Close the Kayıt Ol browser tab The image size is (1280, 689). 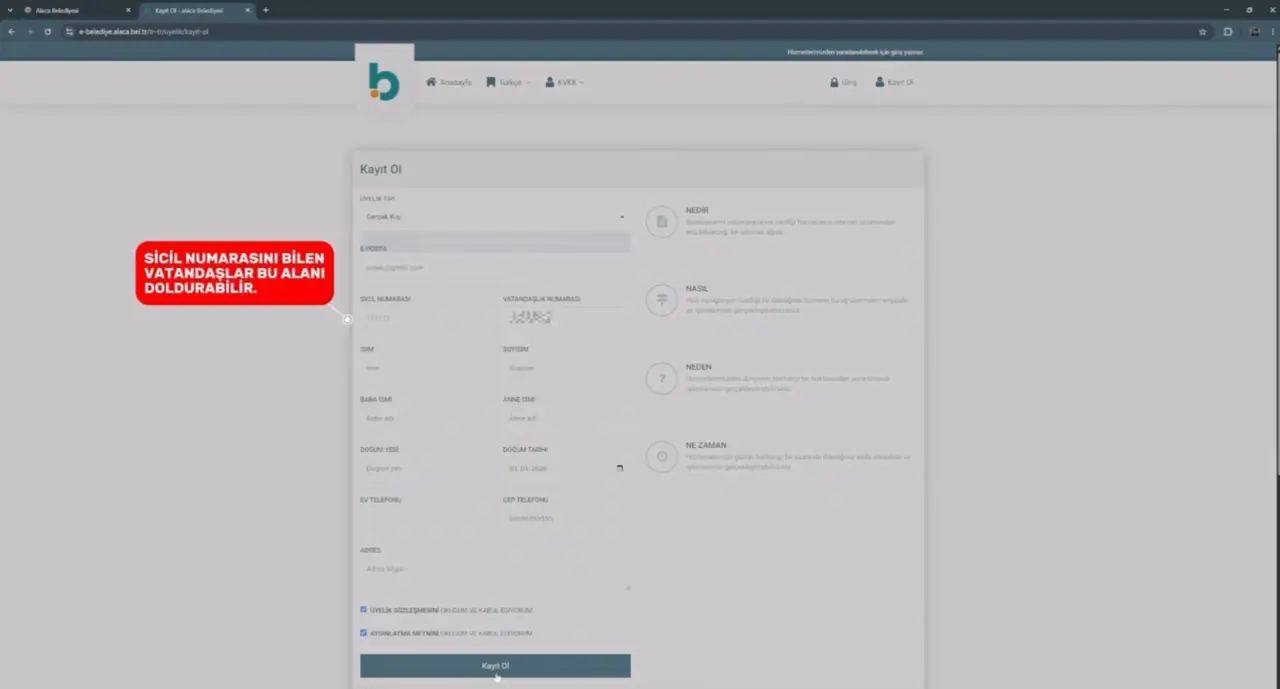click(x=247, y=10)
